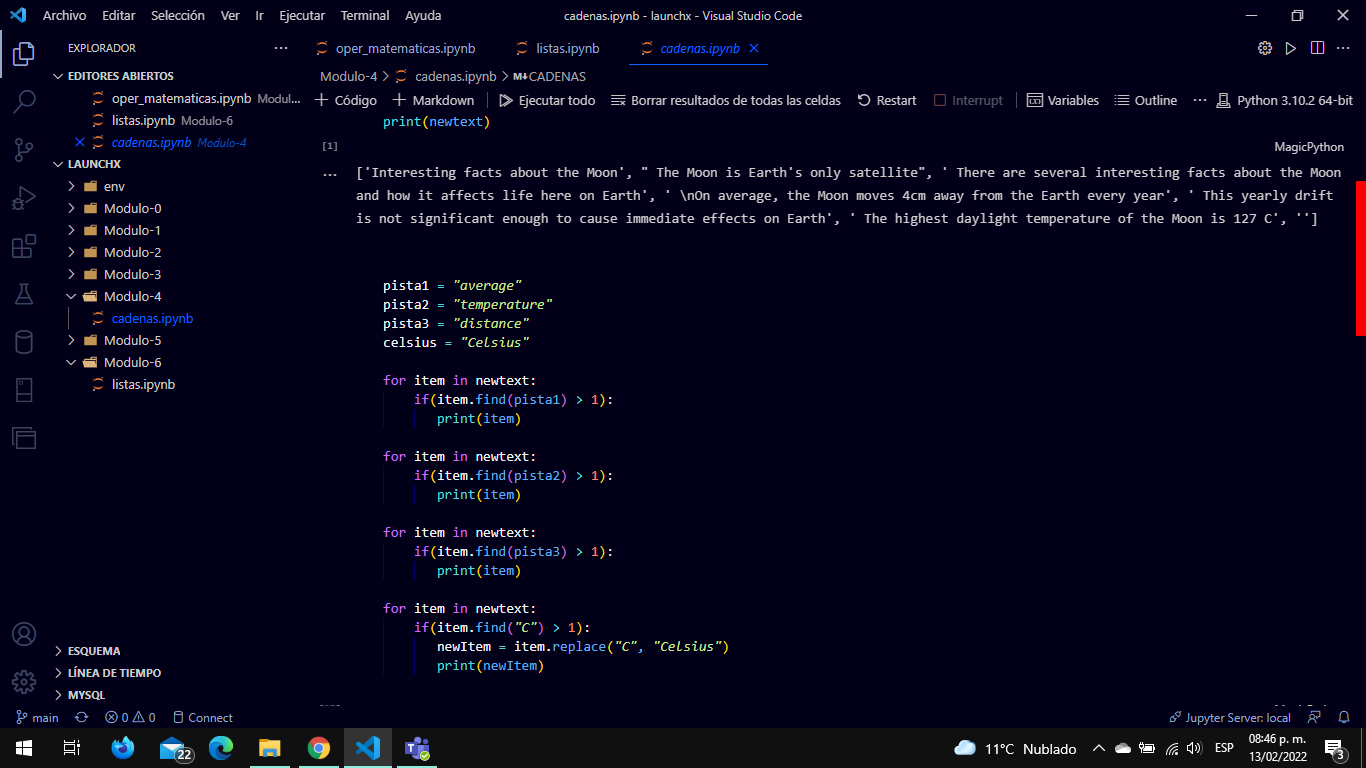
Task: Expand the LÍNEA DE TIEMPO section
Action: 114,673
